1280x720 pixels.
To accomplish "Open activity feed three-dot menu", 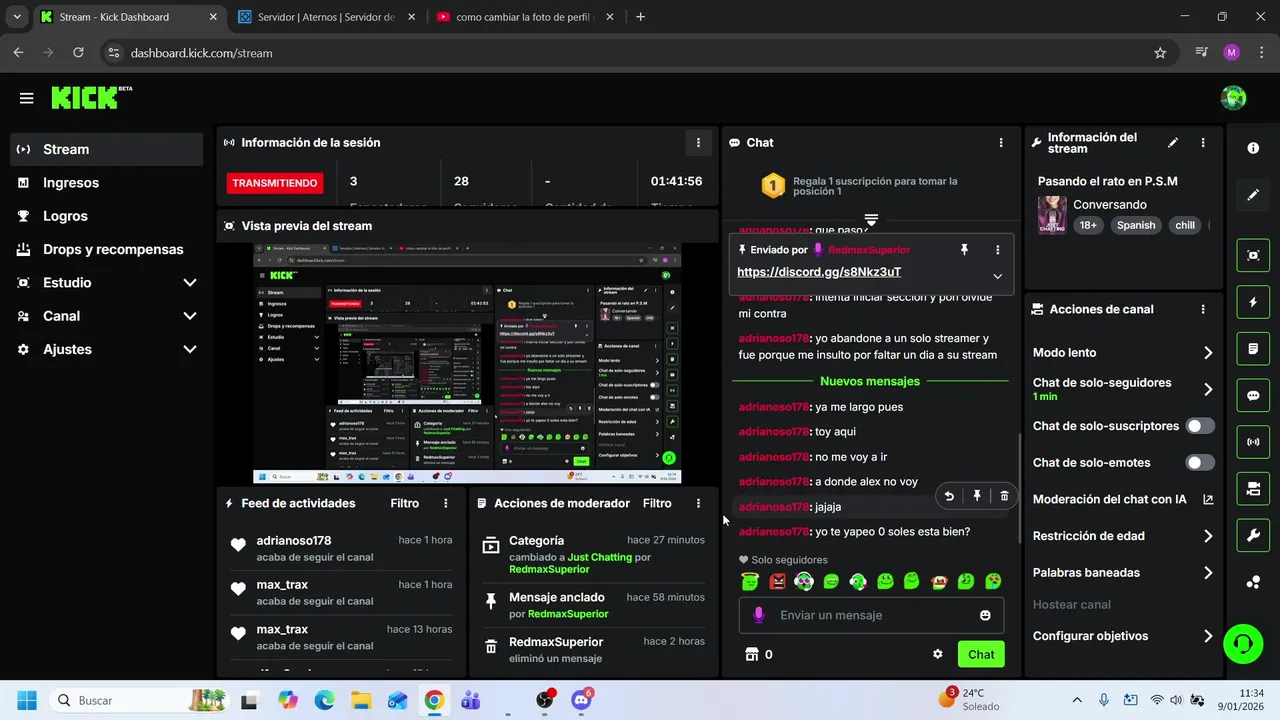I will pyautogui.click(x=446, y=503).
